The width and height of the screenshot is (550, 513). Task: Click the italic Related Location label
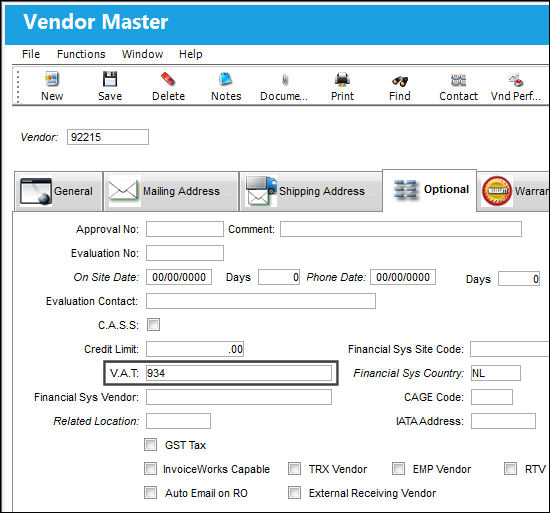pyautogui.click(x=96, y=421)
